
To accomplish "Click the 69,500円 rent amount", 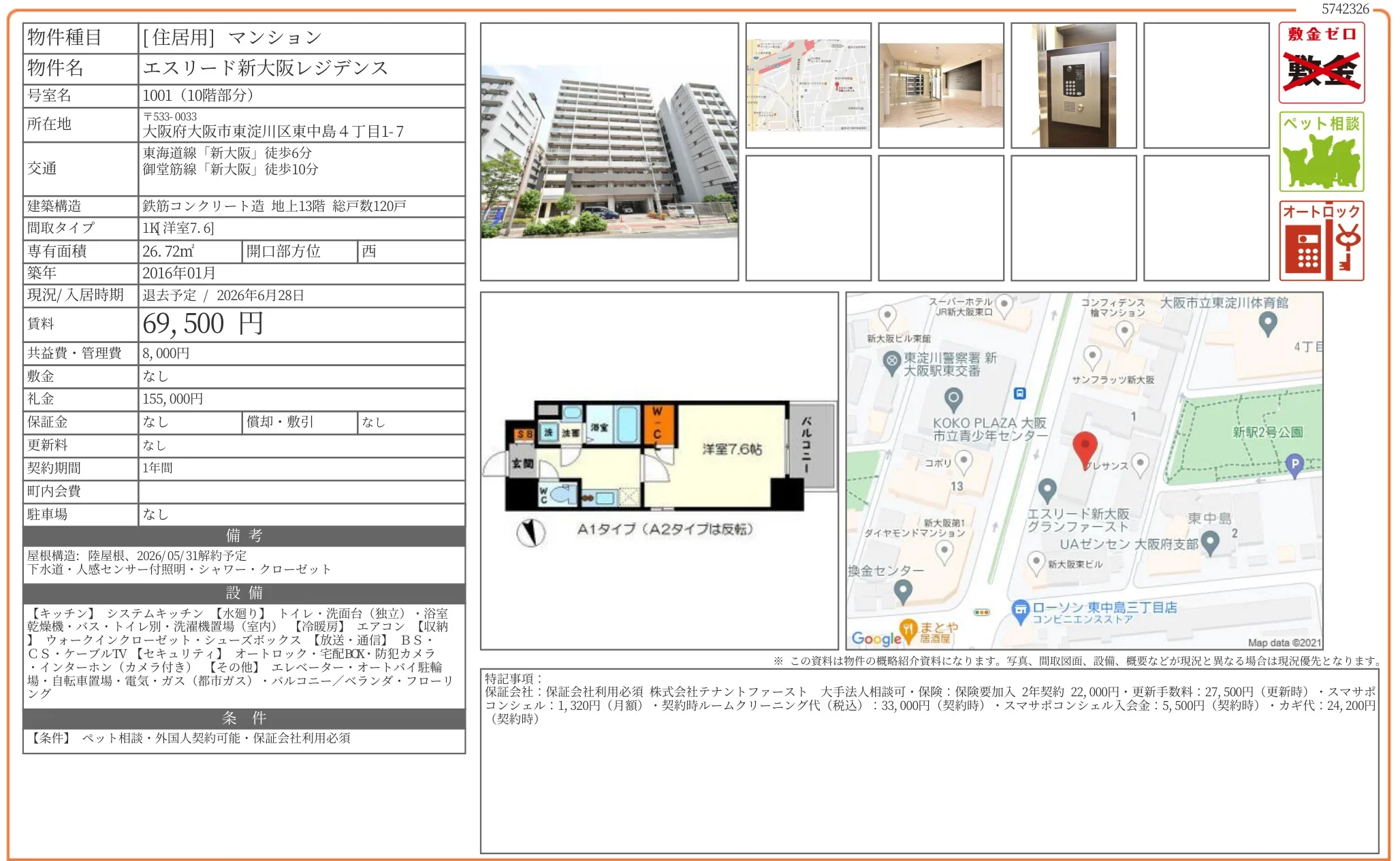I will click(203, 324).
